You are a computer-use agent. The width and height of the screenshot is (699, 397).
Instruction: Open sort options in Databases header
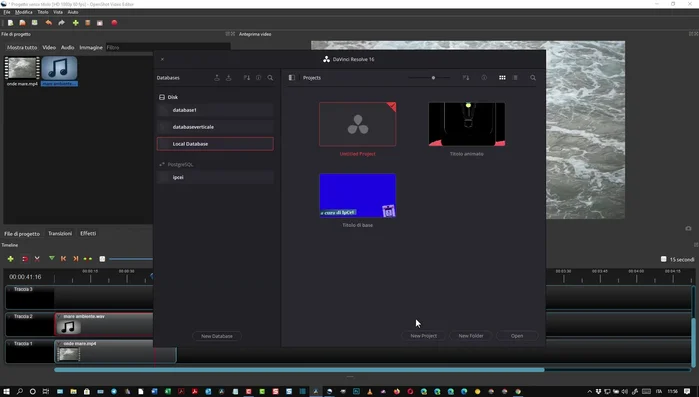click(247, 78)
